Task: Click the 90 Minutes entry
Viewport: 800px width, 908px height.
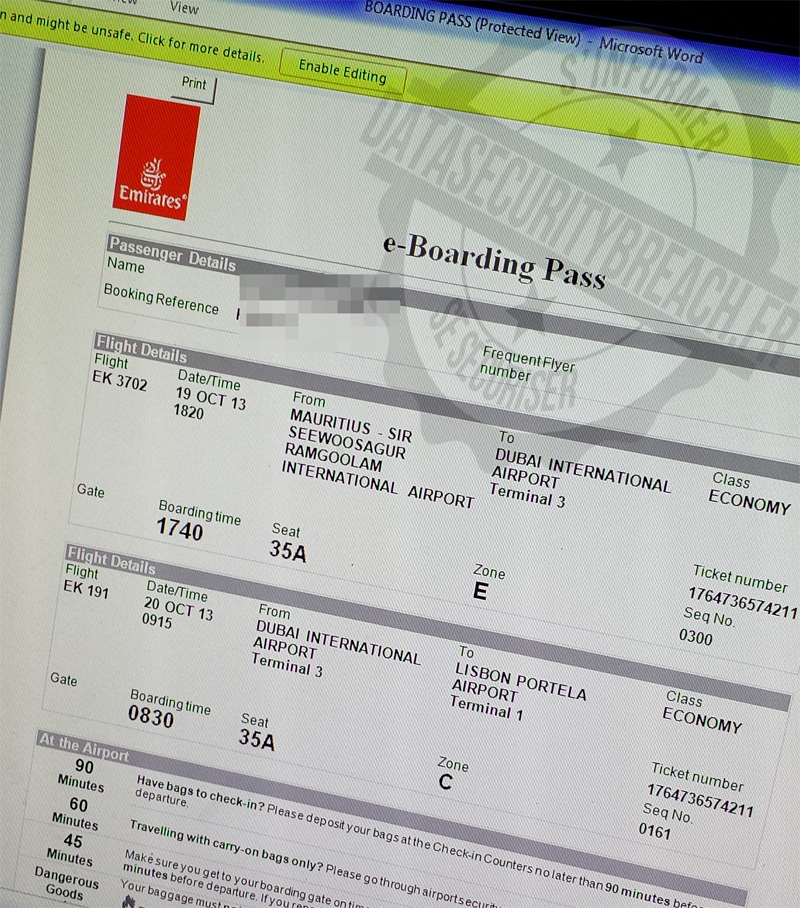Action: click(82, 775)
